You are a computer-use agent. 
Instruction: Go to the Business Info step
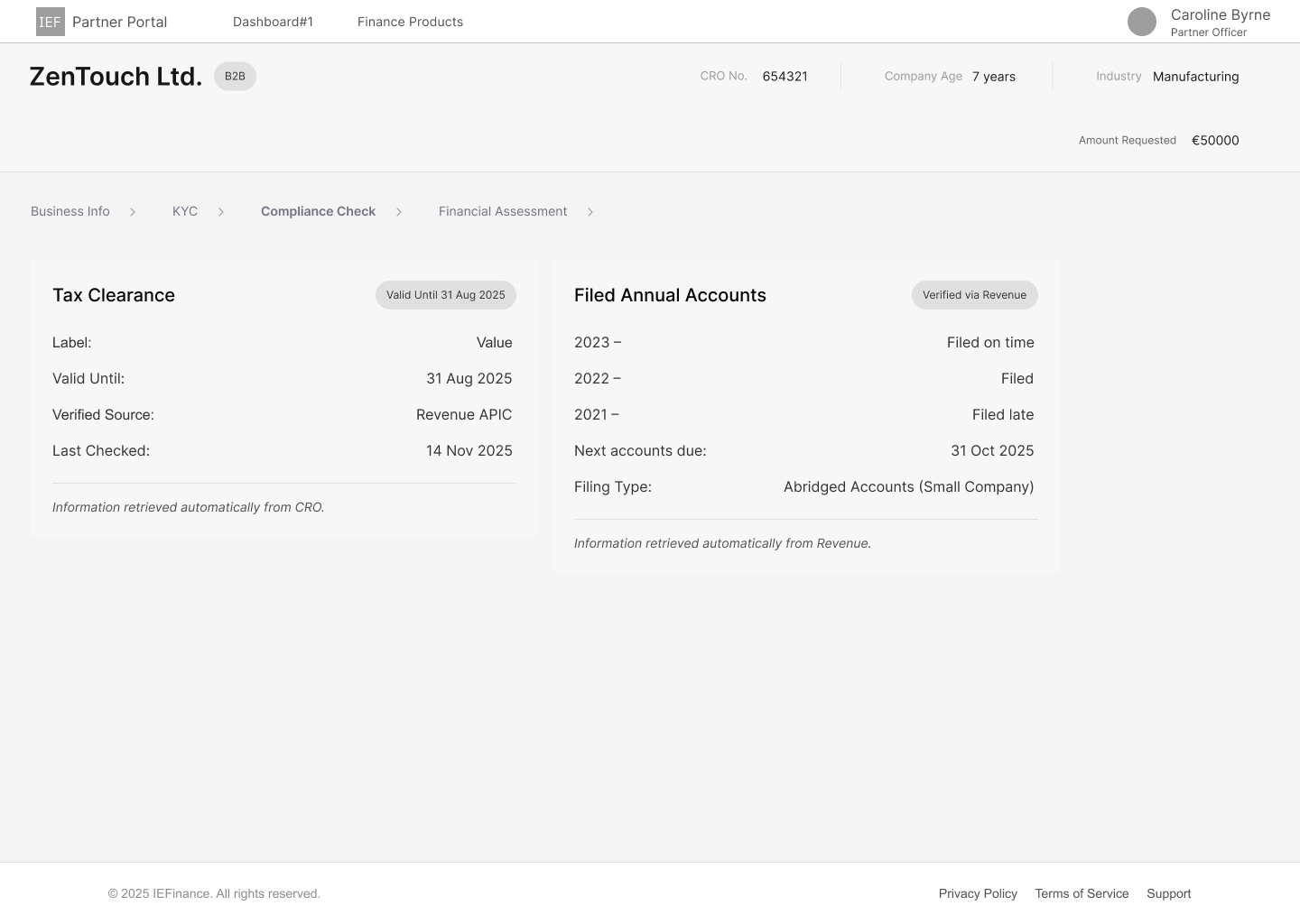[x=70, y=211]
